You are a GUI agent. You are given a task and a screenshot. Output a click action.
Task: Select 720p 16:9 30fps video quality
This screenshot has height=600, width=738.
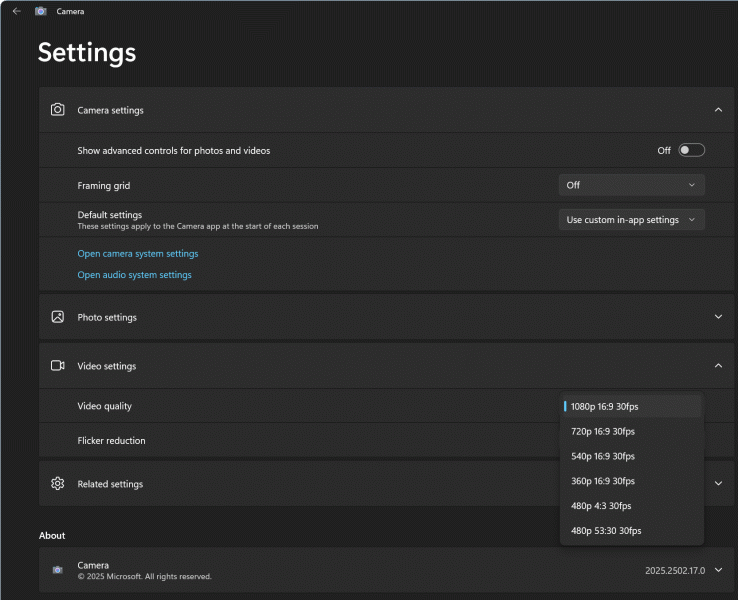pyautogui.click(x=603, y=432)
